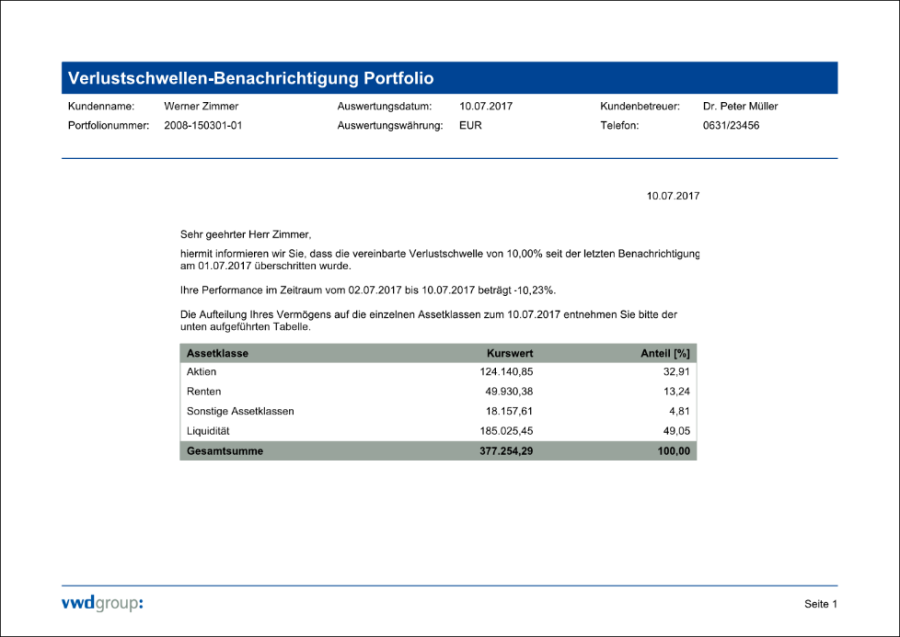This screenshot has height=637, width=900.
Task: Click the salutation Sehr geehrter Herr Zimmer
Action: pyautogui.click(x=246, y=235)
